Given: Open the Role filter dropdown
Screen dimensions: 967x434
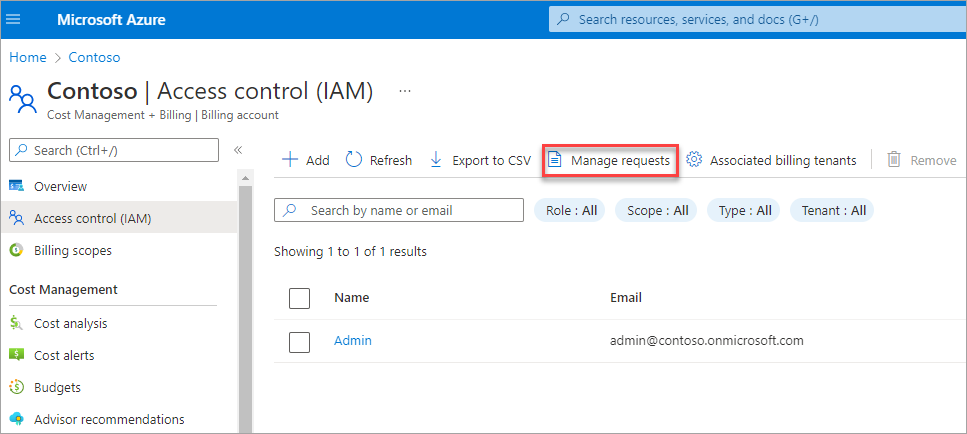Looking at the screenshot, I should (569, 210).
